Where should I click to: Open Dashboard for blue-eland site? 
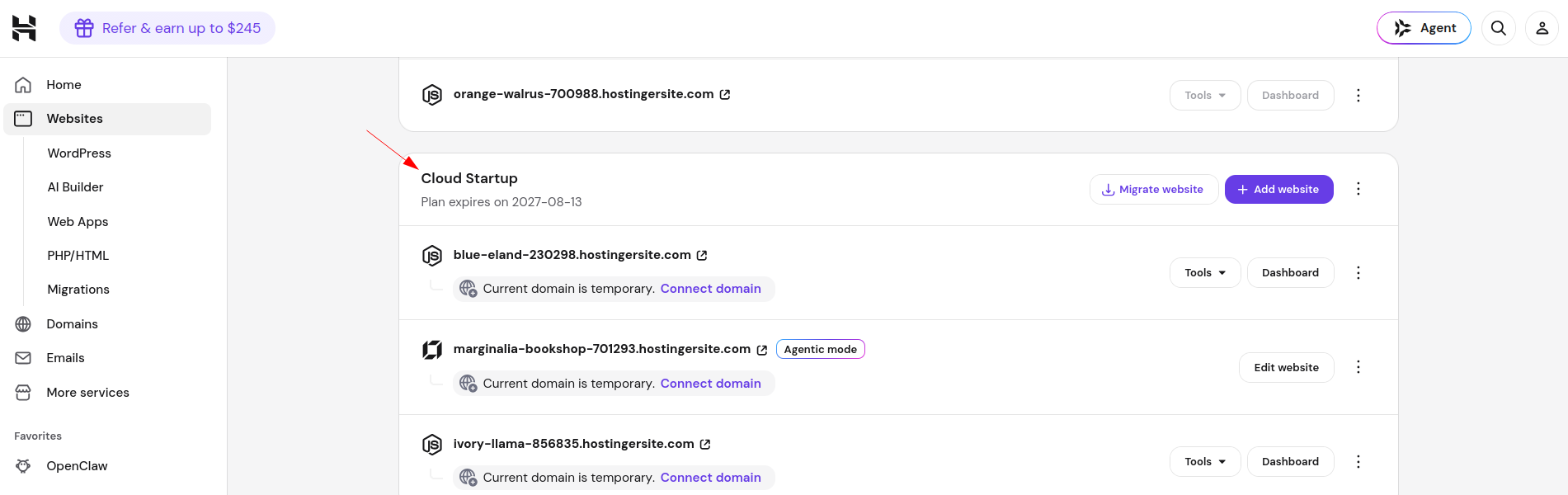[1291, 273]
